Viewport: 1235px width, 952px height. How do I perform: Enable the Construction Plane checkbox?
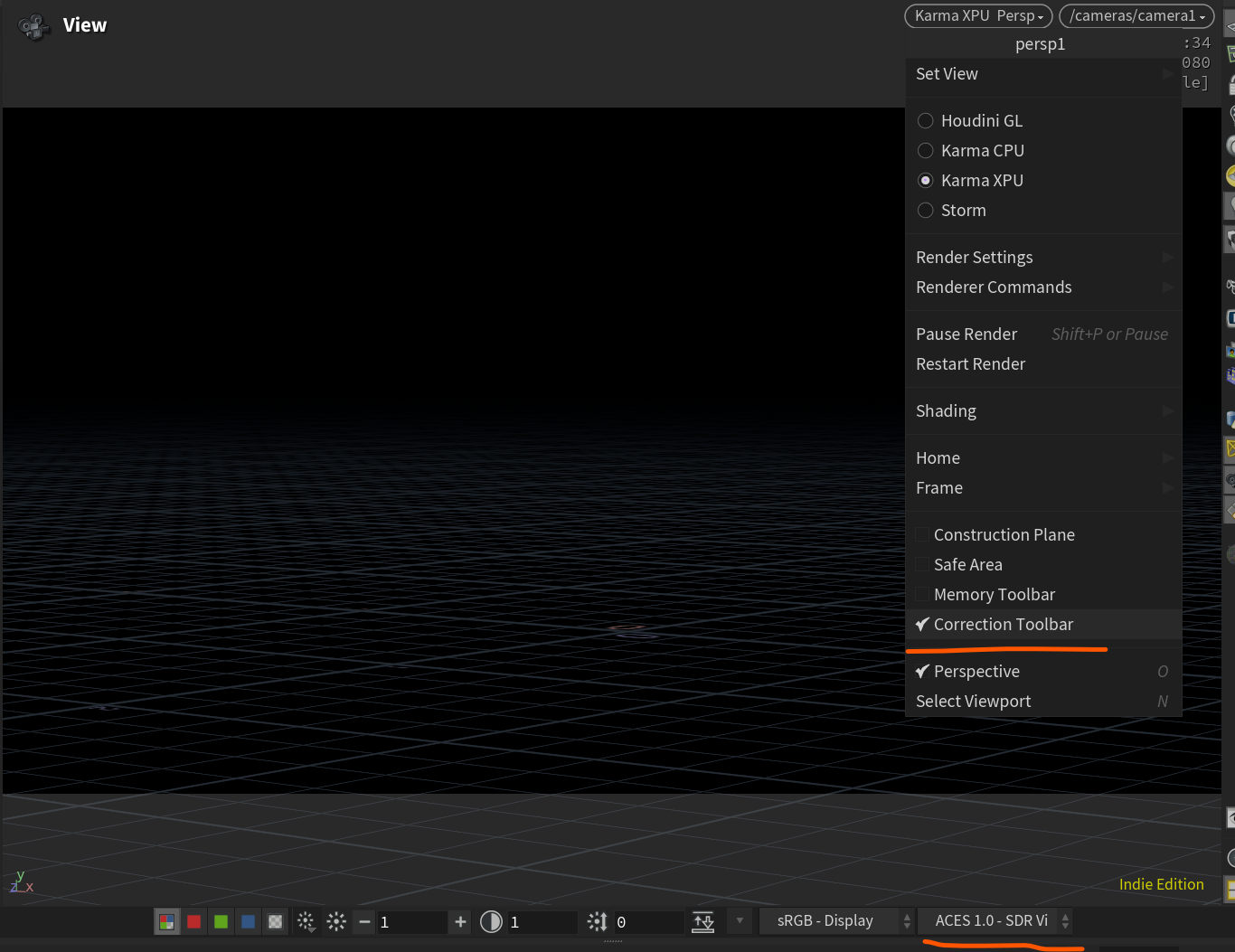click(x=921, y=534)
